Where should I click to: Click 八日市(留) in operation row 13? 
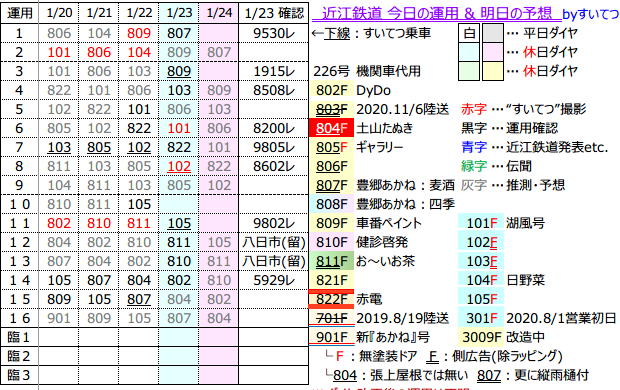point(274,261)
